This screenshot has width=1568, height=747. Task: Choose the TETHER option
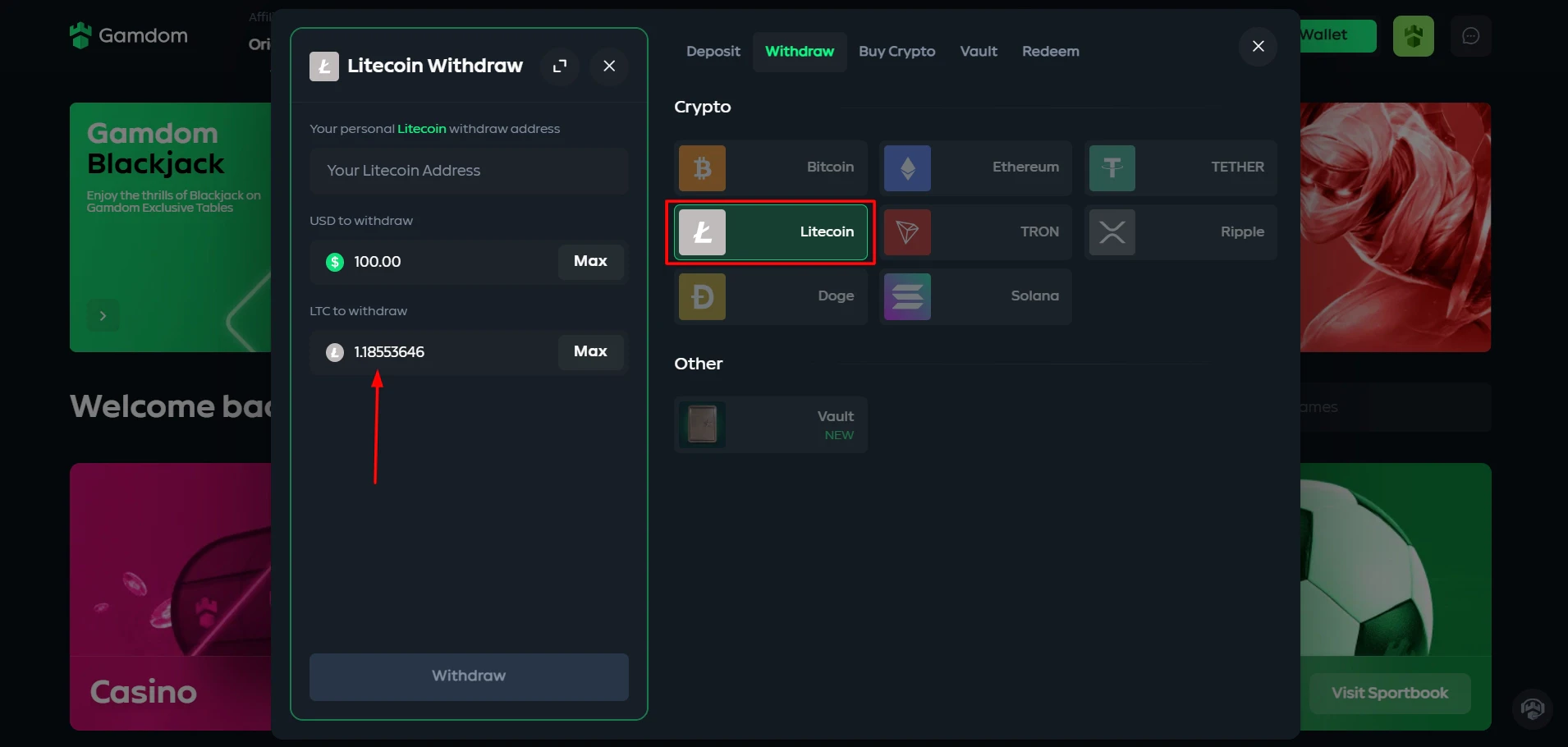(x=1181, y=168)
